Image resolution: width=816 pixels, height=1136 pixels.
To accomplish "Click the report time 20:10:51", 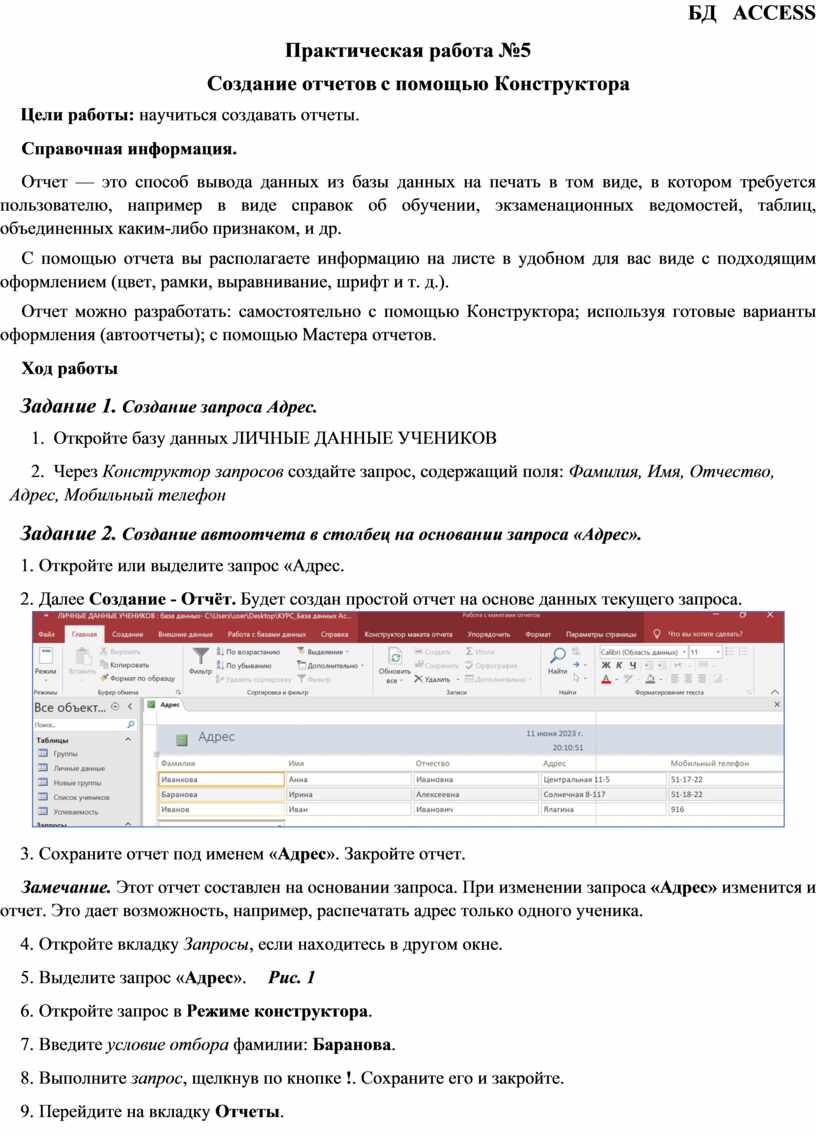I will click(x=567, y=747).
